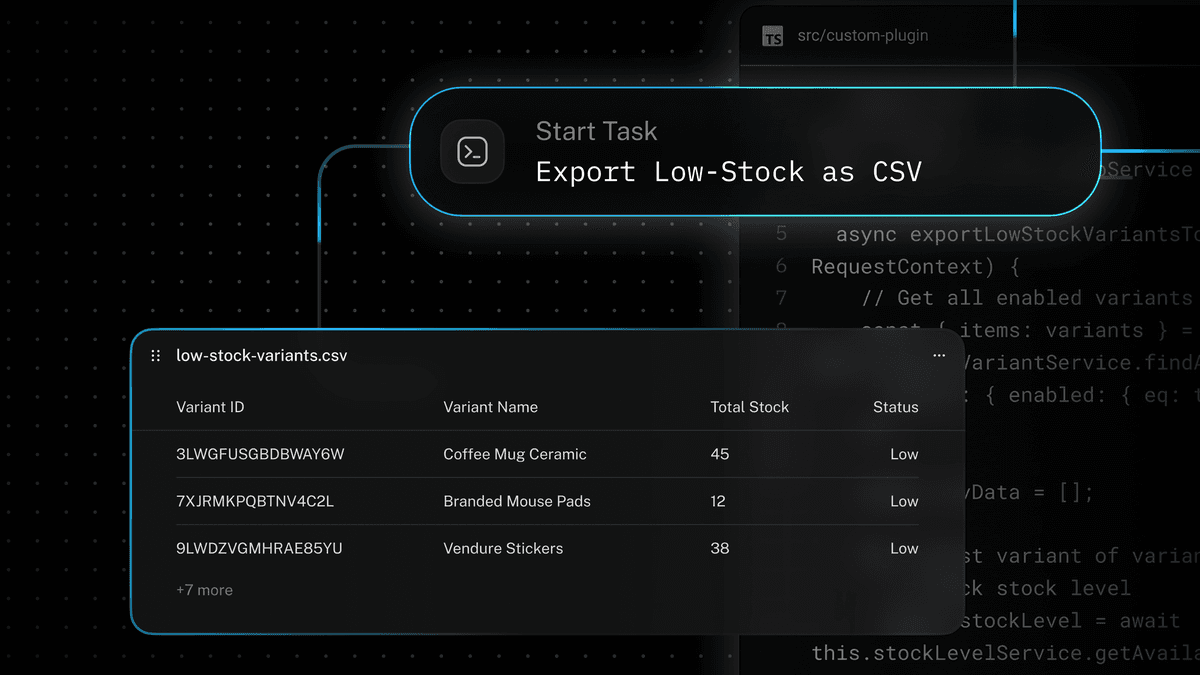Sort by Variant ID column header
Image resolution: width=1200 pixels, height=675 pixels.
coord(210,407)
